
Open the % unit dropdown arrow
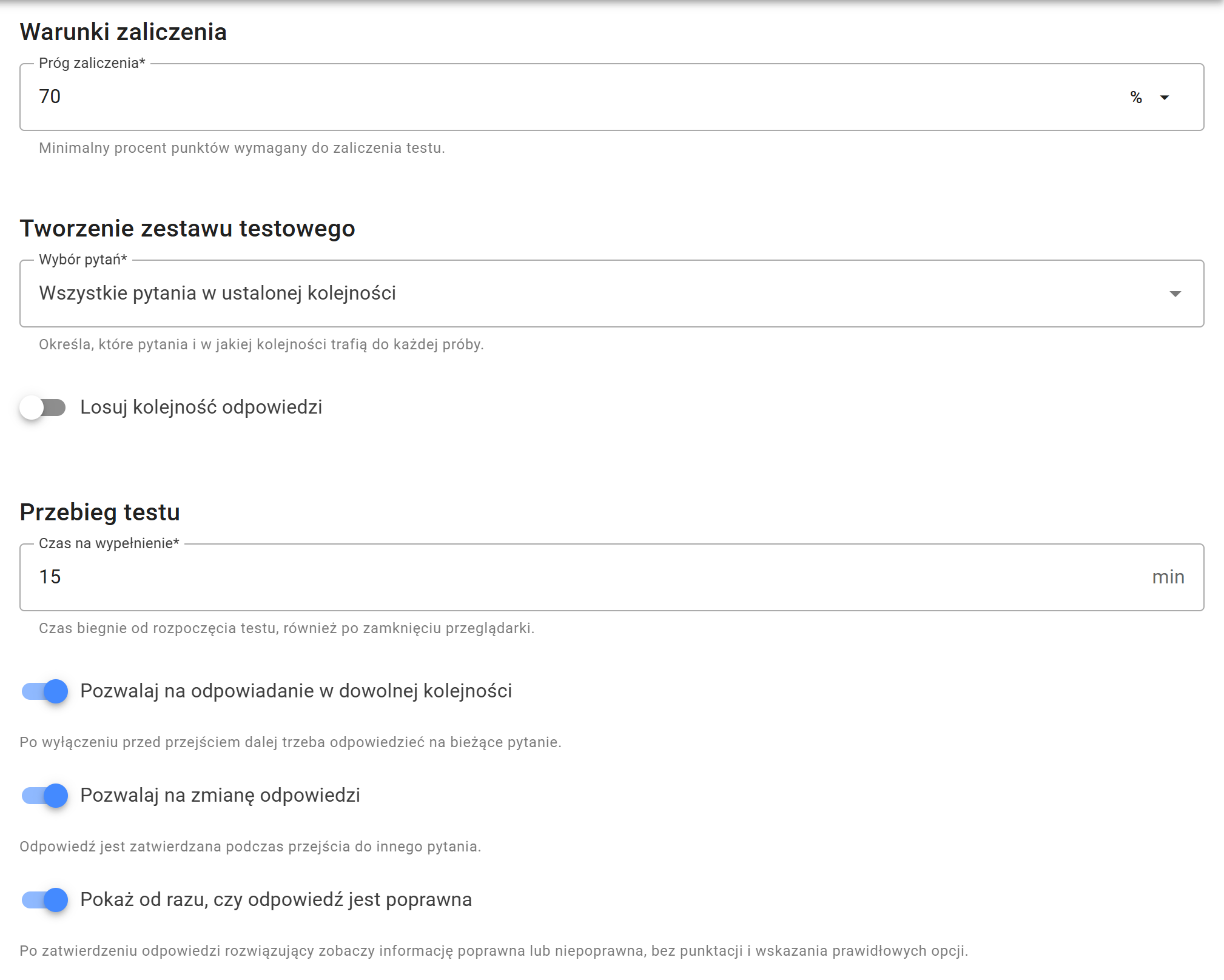pos(1164,98)
